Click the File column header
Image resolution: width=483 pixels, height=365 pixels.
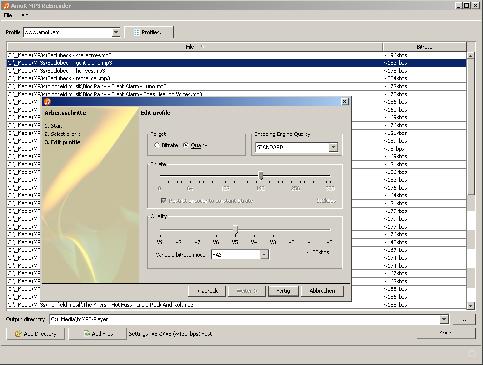(x=194, y=47)
